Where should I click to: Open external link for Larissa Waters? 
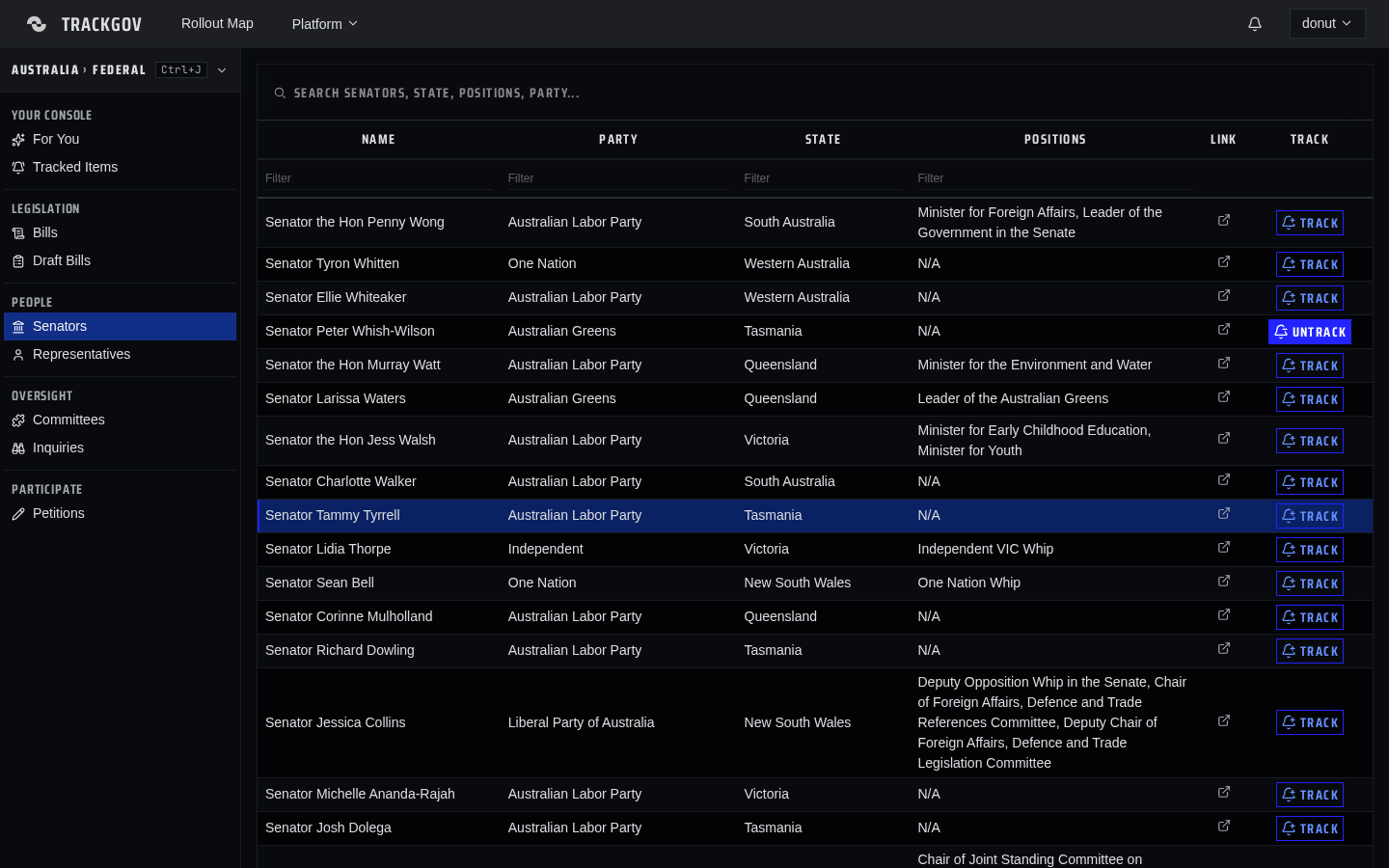point(1224,397)
